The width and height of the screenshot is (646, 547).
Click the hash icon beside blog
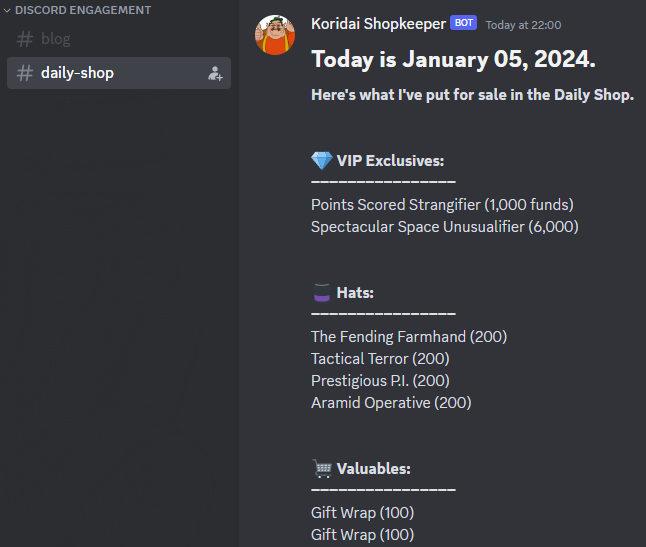coord(25,39)
